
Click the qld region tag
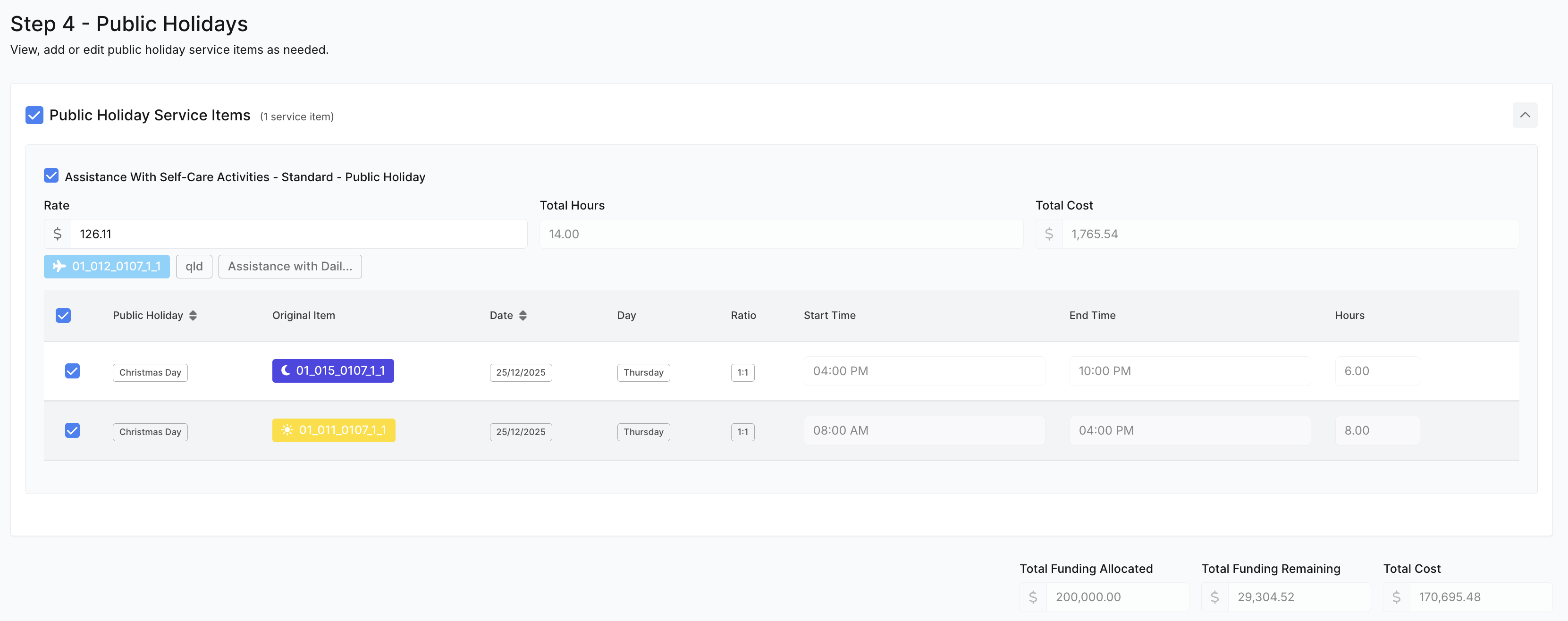(x=194, y=266)
